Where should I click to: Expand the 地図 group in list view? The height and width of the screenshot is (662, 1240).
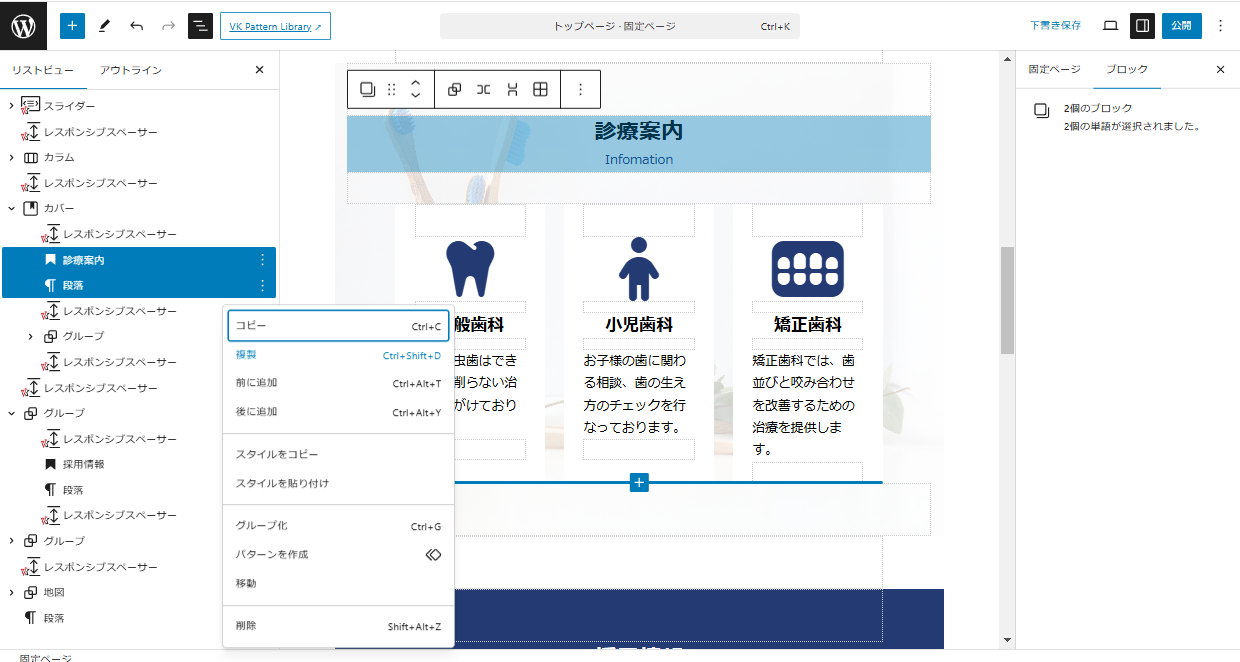(x=11, y=593)
